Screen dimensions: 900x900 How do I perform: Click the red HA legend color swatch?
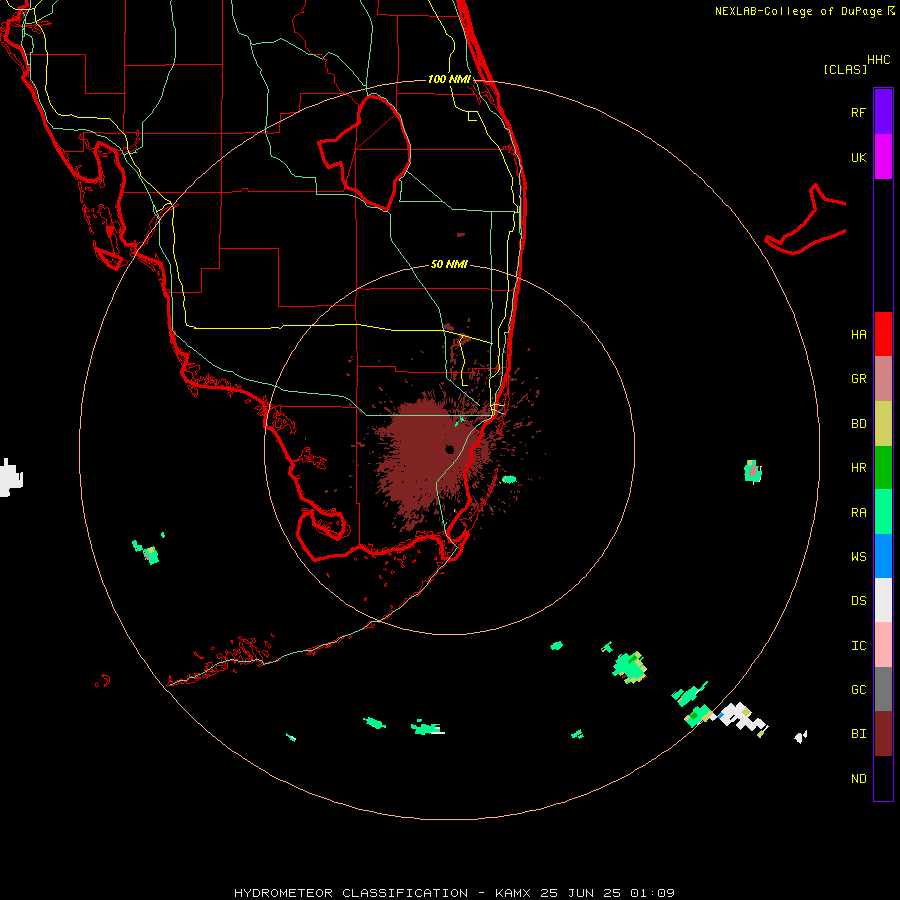pyautogui.click(x=883, y=334)
